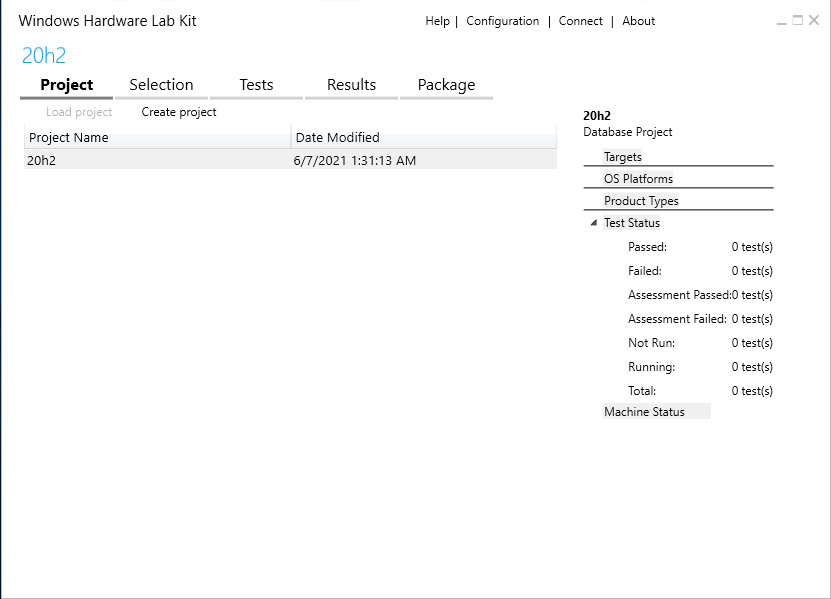This screenshot has width=831, height=599.
Task: Select the 20h2 project row
Action: (x=290, y=160)
